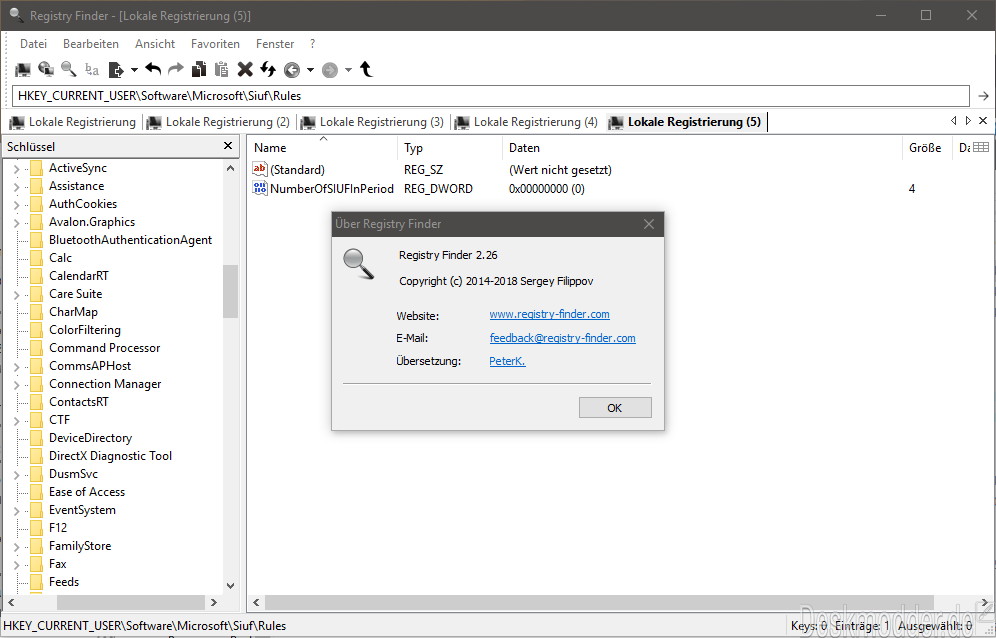Click the redo arrow icon

(x=176, y=69)
